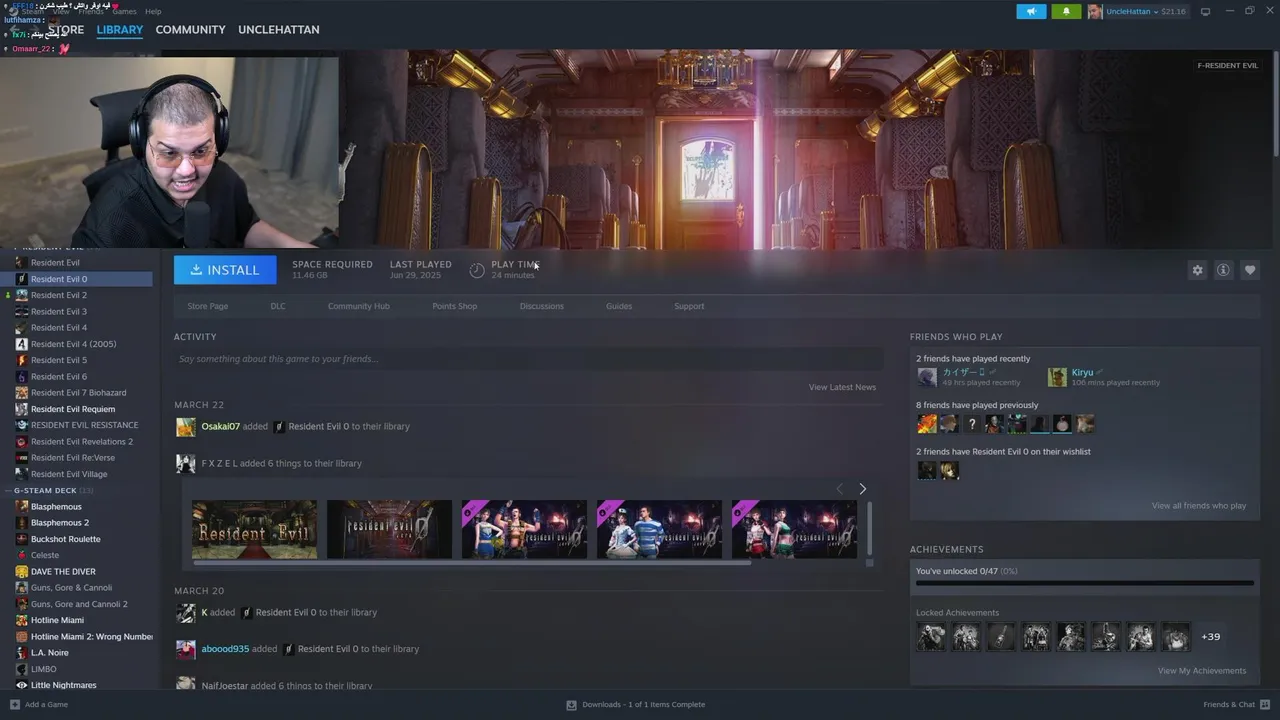Show game info icon
Image resolution: width=1280 pixels, height=720 pixels.
coord(1223,270)
